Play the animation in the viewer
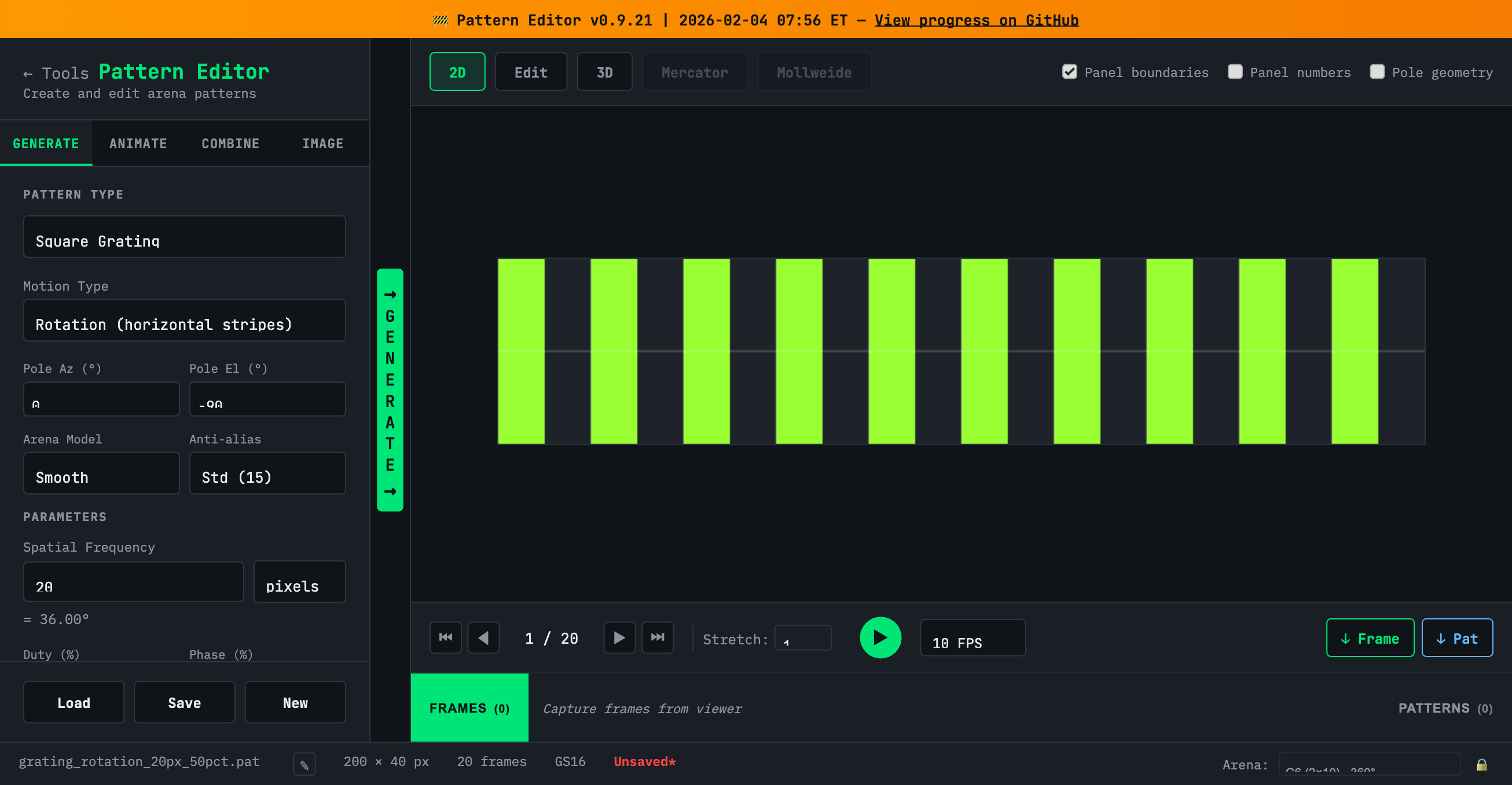1512x785 pixels. [x=880, y=637]
